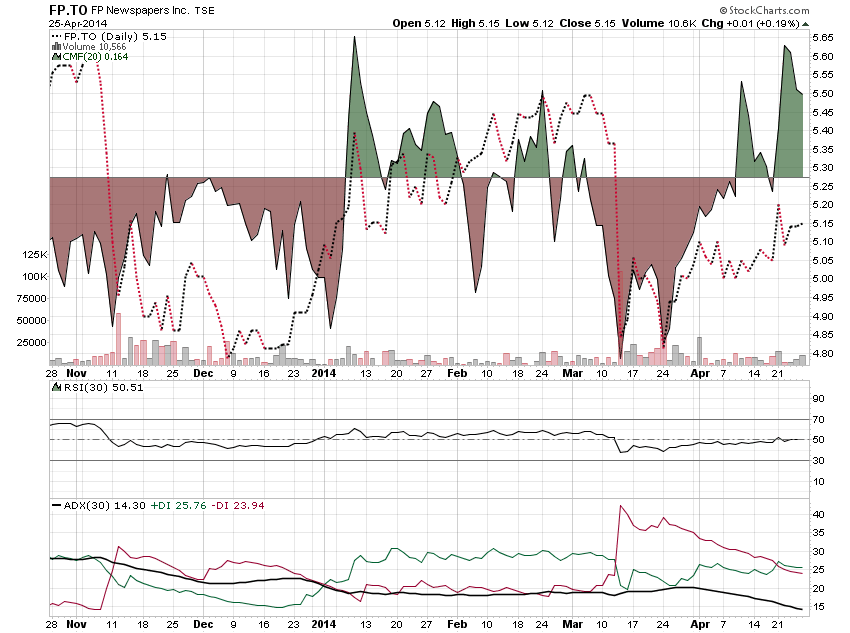Click the Nov label under the price chart
Screen dimensions: 850x633
point(76,373)
